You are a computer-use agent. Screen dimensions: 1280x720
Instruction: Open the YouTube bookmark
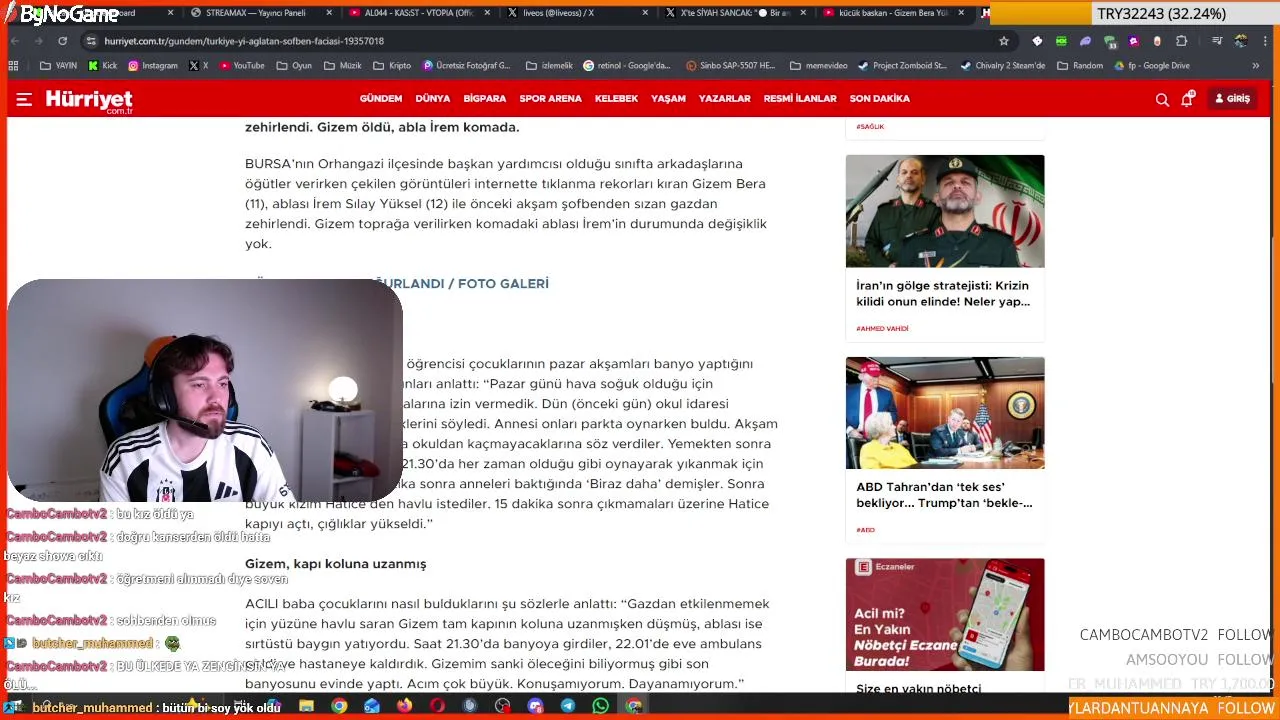[x=241, y=66]
